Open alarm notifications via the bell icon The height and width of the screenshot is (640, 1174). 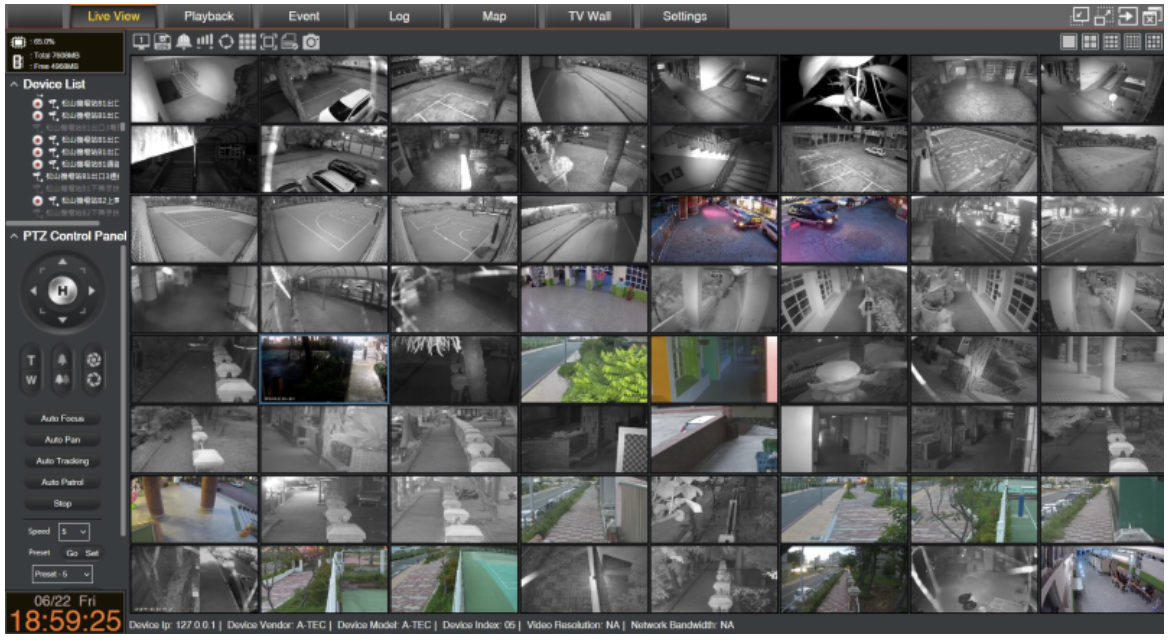tap(183, 42)
